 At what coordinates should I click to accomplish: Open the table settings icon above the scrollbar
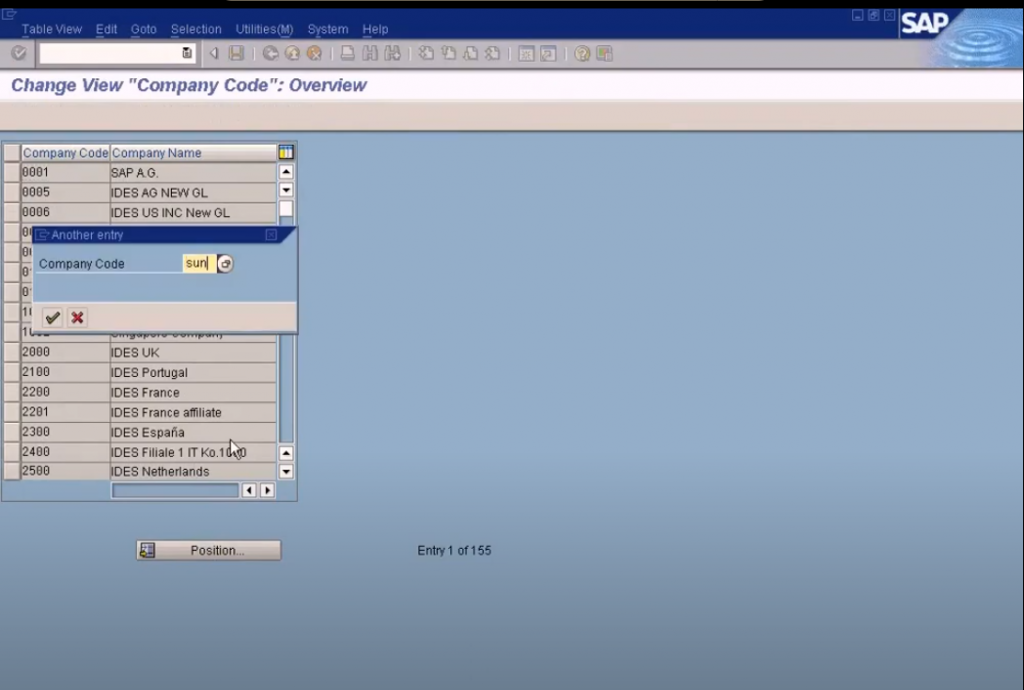285,153
